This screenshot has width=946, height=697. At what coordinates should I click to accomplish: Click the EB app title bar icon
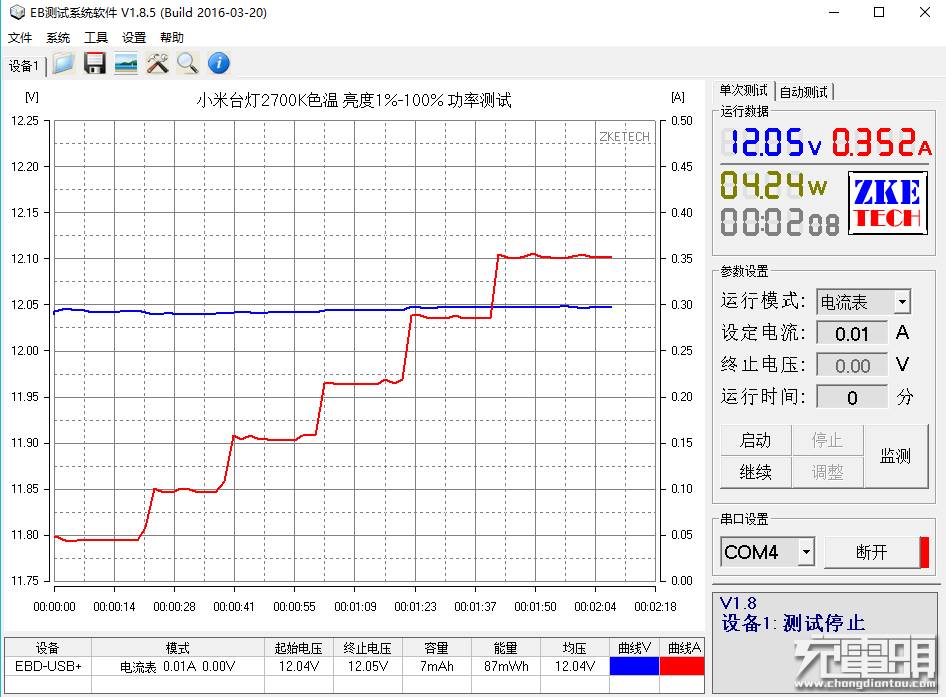(x=17, y=12)
